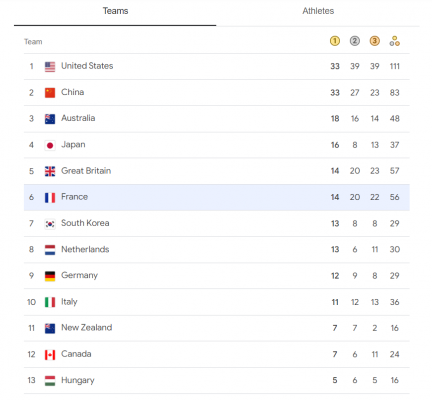This screenshot has width=432, height=400.
Task: Open the France team row
Action: coord(217,197)
